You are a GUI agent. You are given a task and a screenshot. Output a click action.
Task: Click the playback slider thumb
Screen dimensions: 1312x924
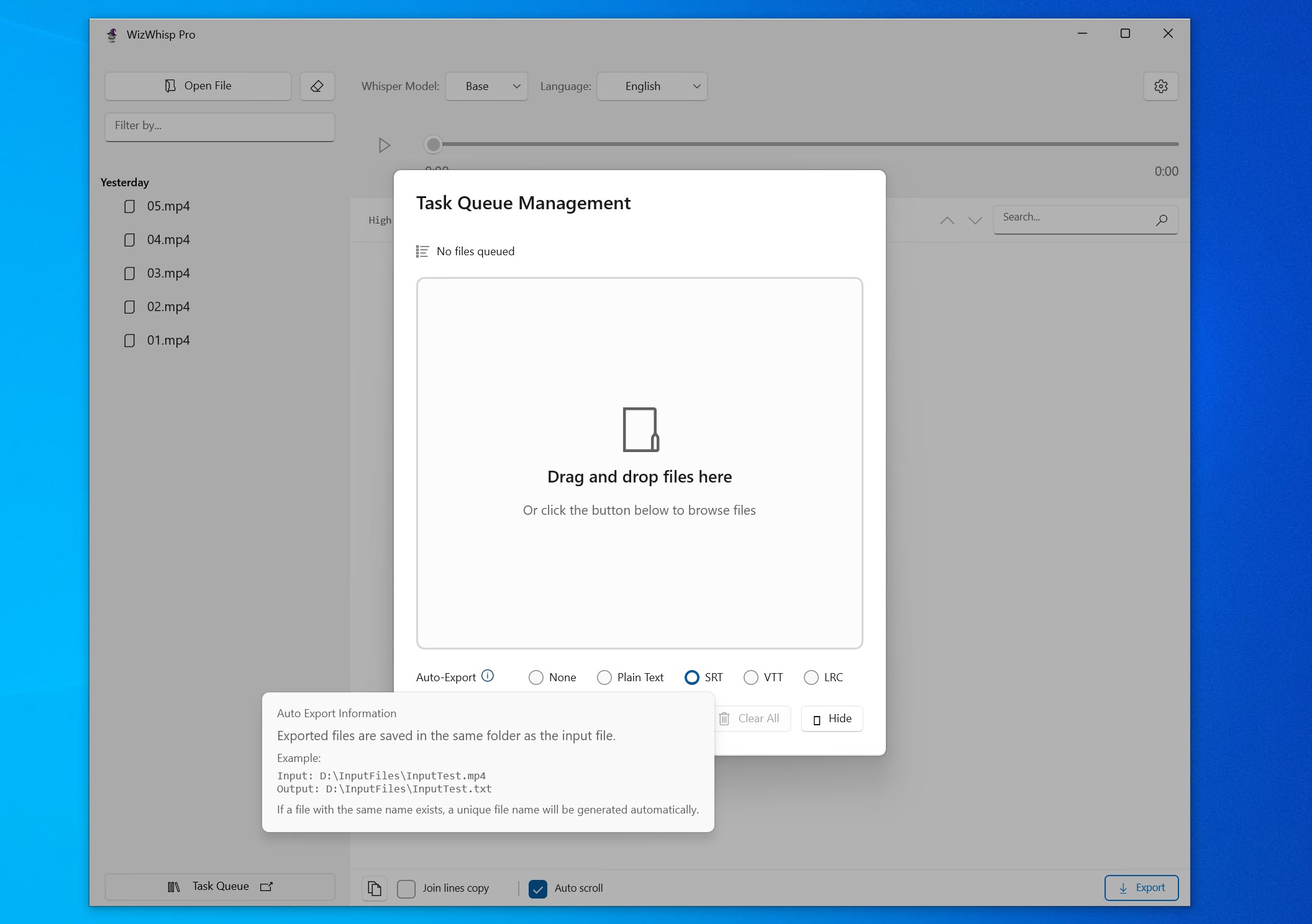point(433,145)
